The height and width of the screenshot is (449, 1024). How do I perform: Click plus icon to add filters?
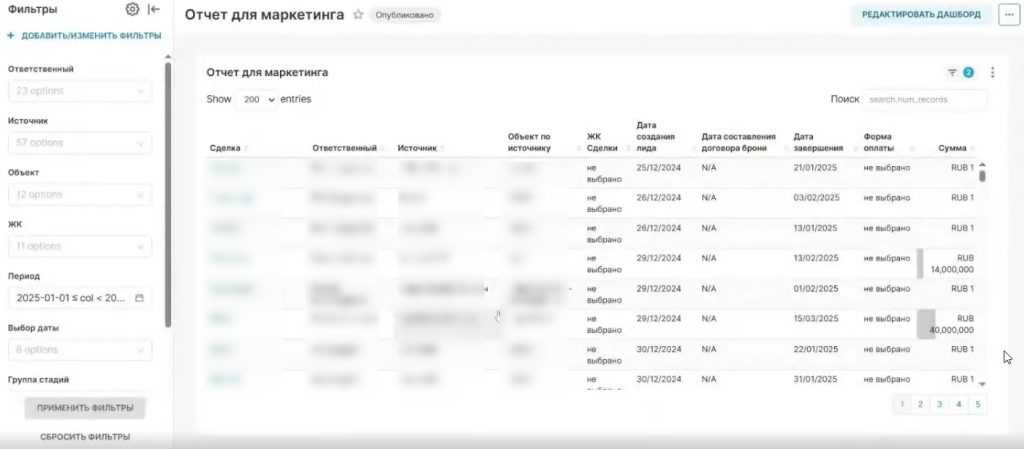[11, 36]
